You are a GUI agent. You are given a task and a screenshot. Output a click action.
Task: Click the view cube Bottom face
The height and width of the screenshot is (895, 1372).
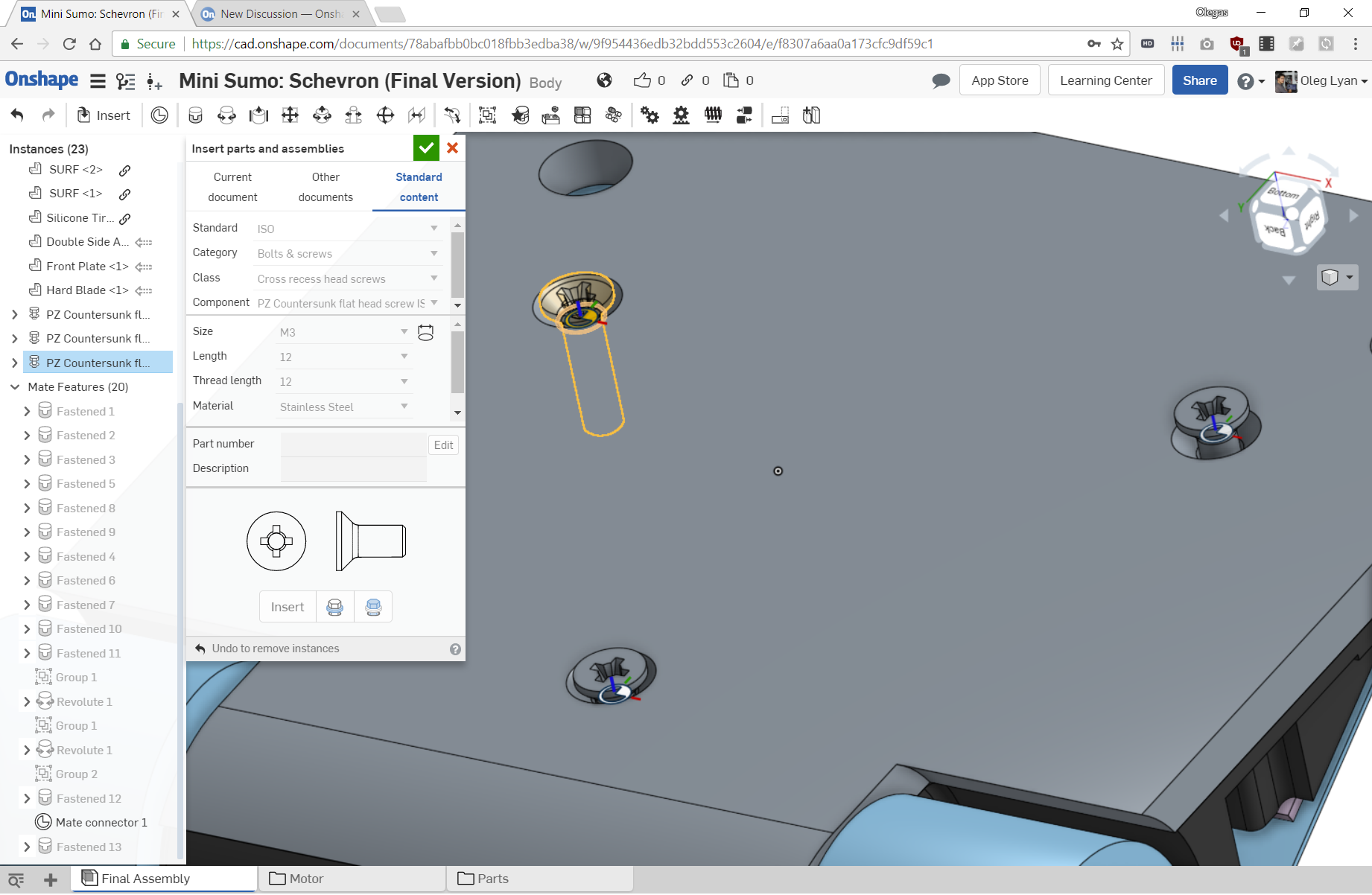tap(1283, 194)
